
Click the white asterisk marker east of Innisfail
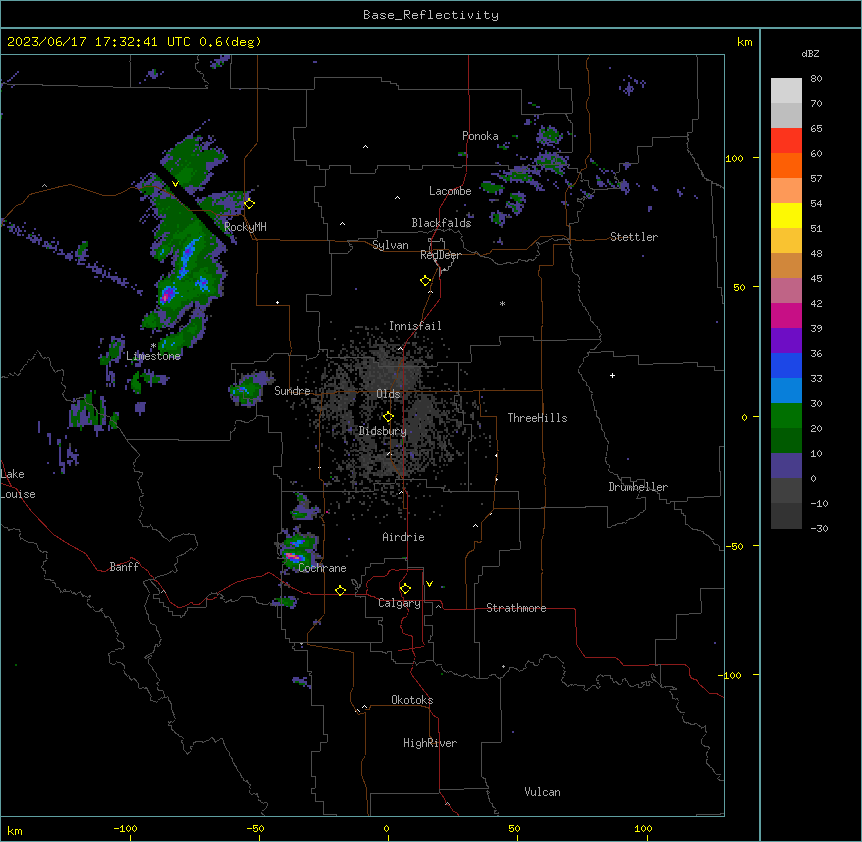pyautogui.click(x=502, y=303)
